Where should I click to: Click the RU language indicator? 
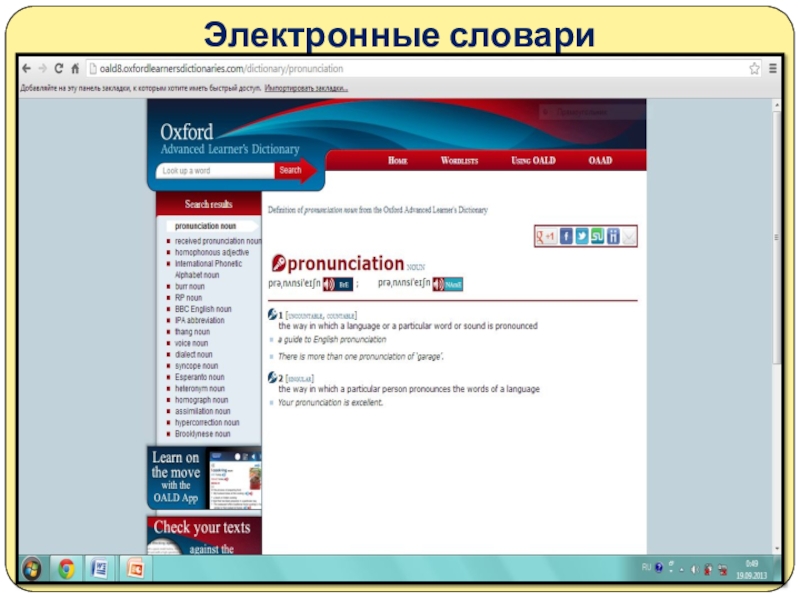646,567
